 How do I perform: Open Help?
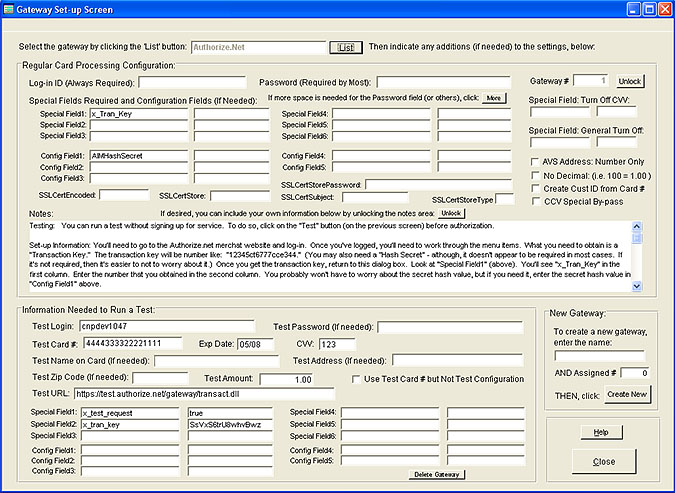tap(601, 432)
